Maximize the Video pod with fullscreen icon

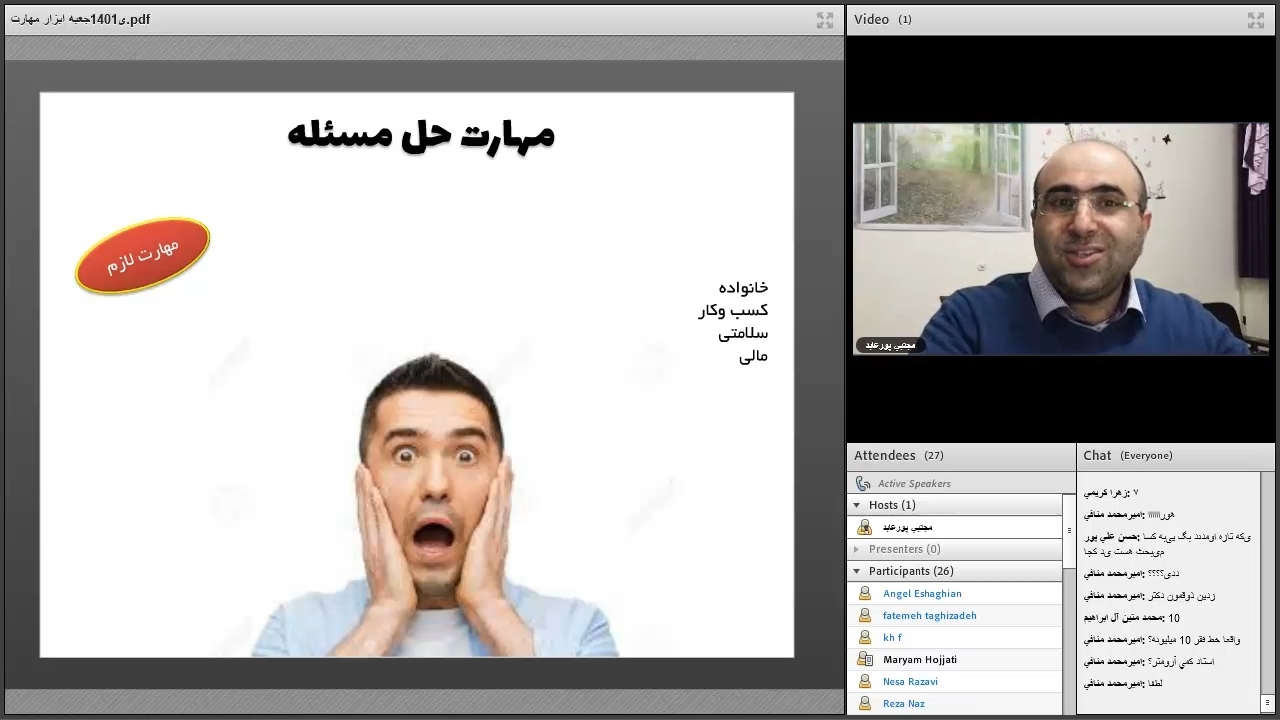click(x=1255, y=20)
